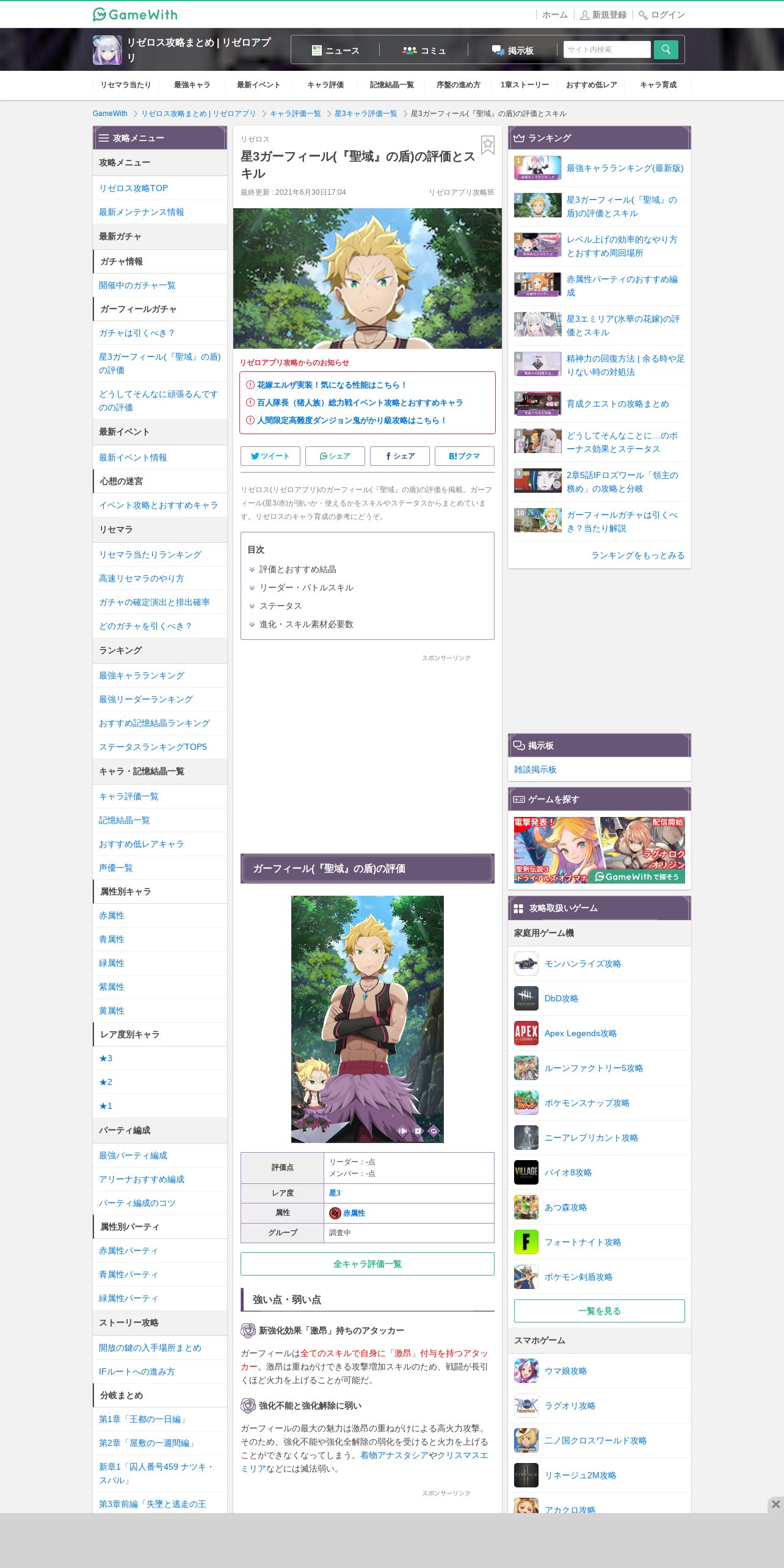Share the article via ツイート button
The height and width of the screenshot is (1568, 784).
270,456
